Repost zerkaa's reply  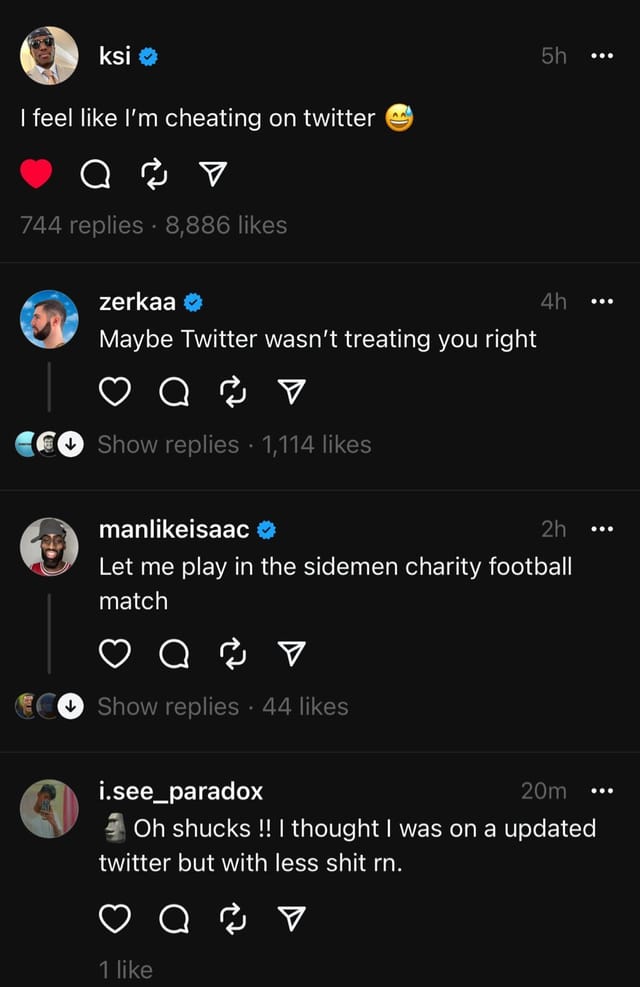point(232,392)
